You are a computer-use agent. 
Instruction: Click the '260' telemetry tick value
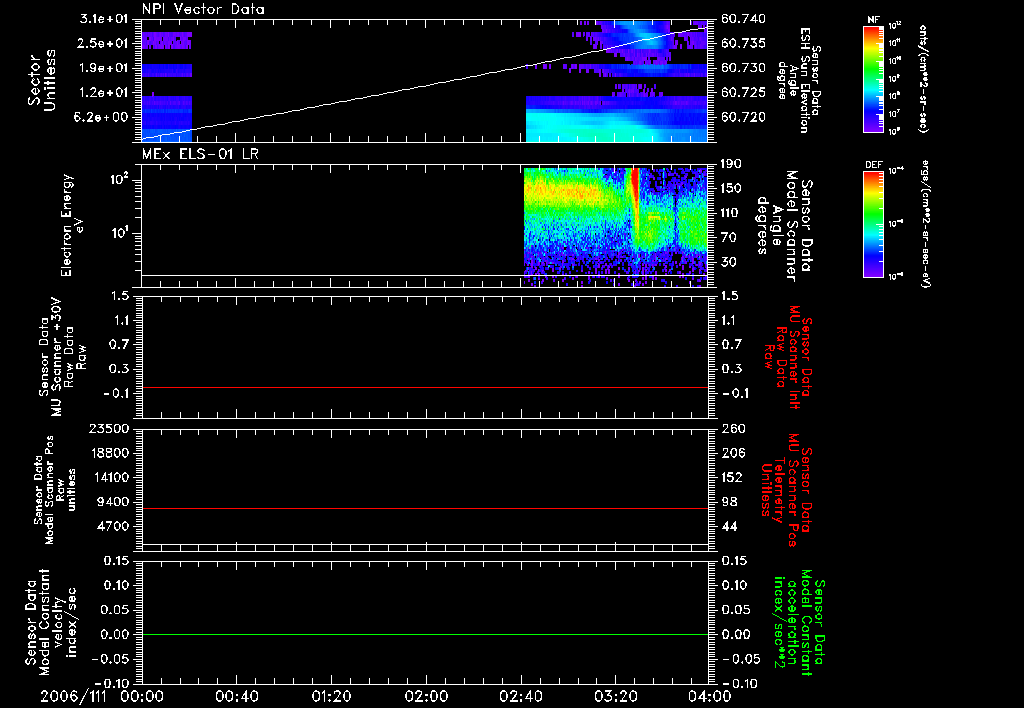pyautogui.click(x=733, y=428)
